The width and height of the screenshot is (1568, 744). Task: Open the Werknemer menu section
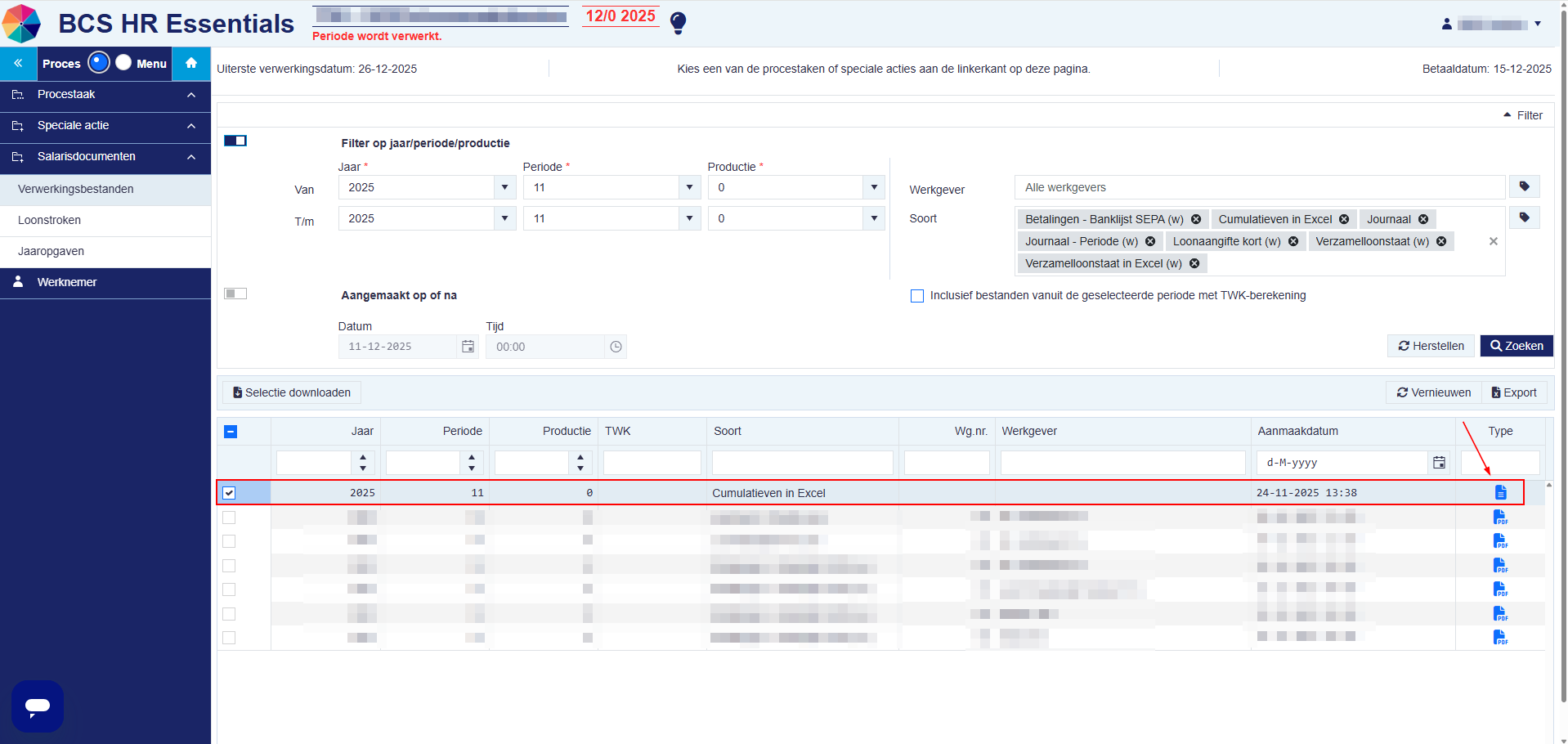click(105, 282)
